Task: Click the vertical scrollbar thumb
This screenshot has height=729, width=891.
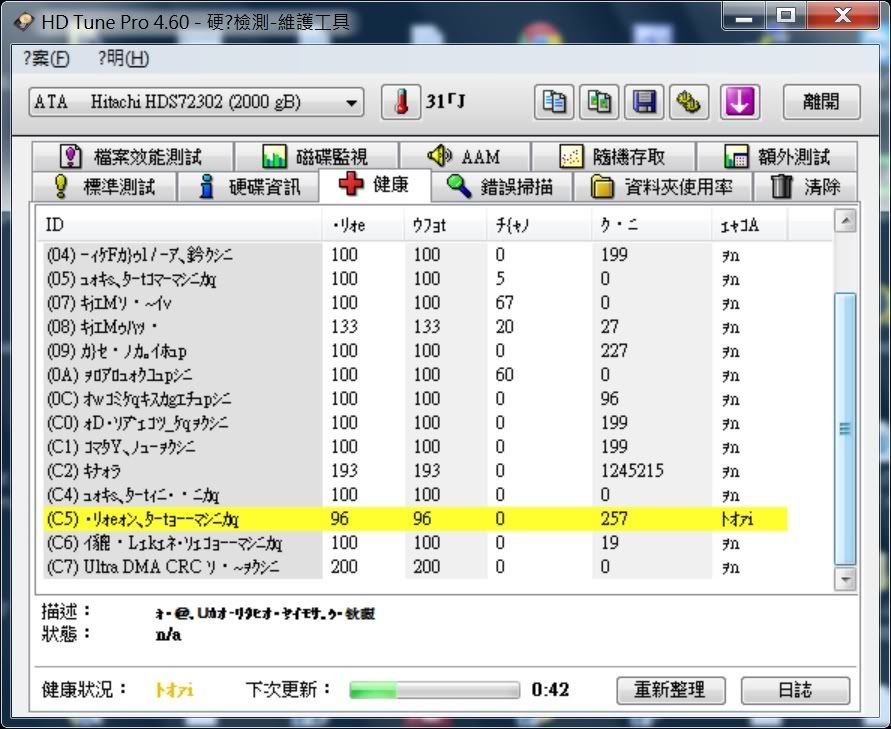Action: (x=846, y=429)
